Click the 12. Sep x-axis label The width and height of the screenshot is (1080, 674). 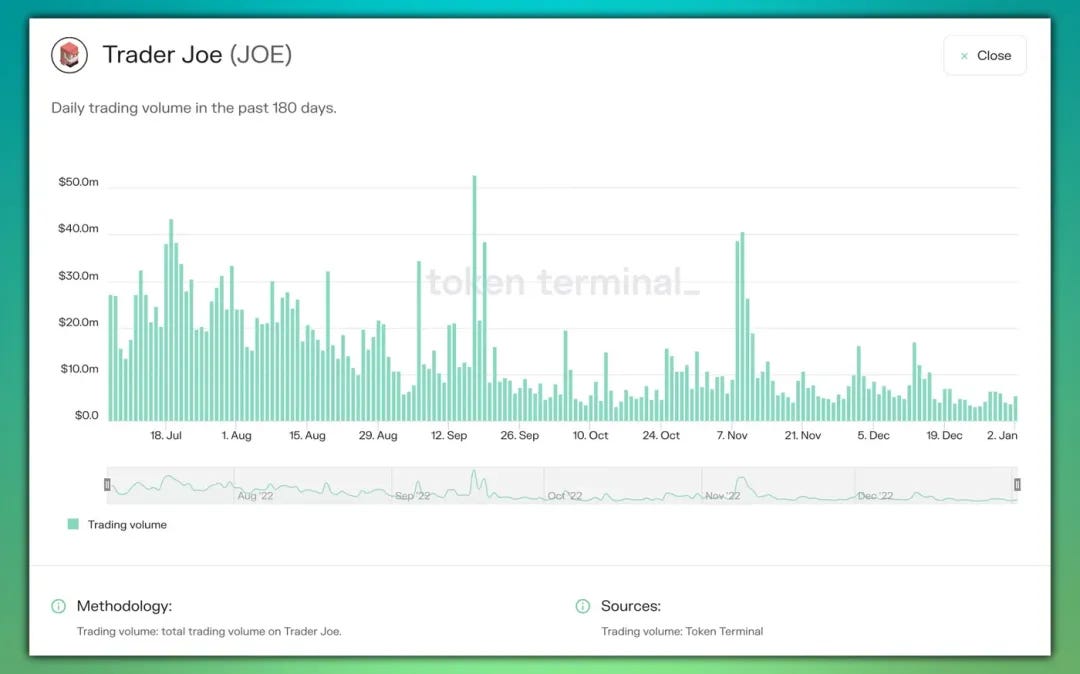[449, 435]
